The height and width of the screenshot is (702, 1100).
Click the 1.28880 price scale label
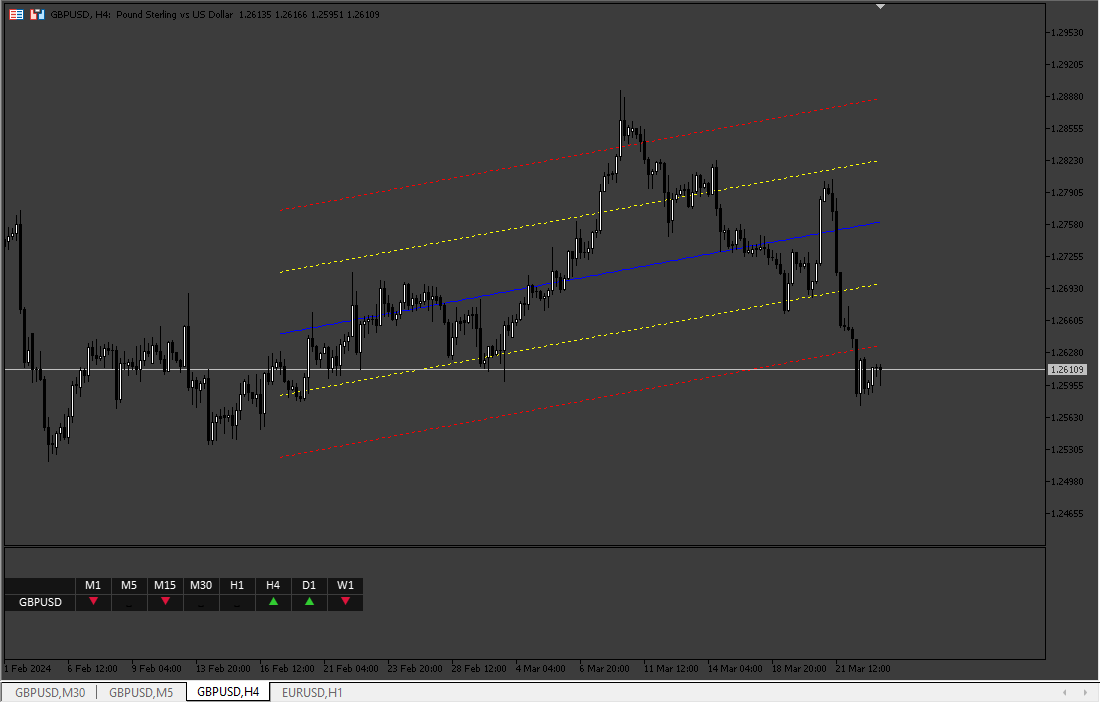[1067, 97]
